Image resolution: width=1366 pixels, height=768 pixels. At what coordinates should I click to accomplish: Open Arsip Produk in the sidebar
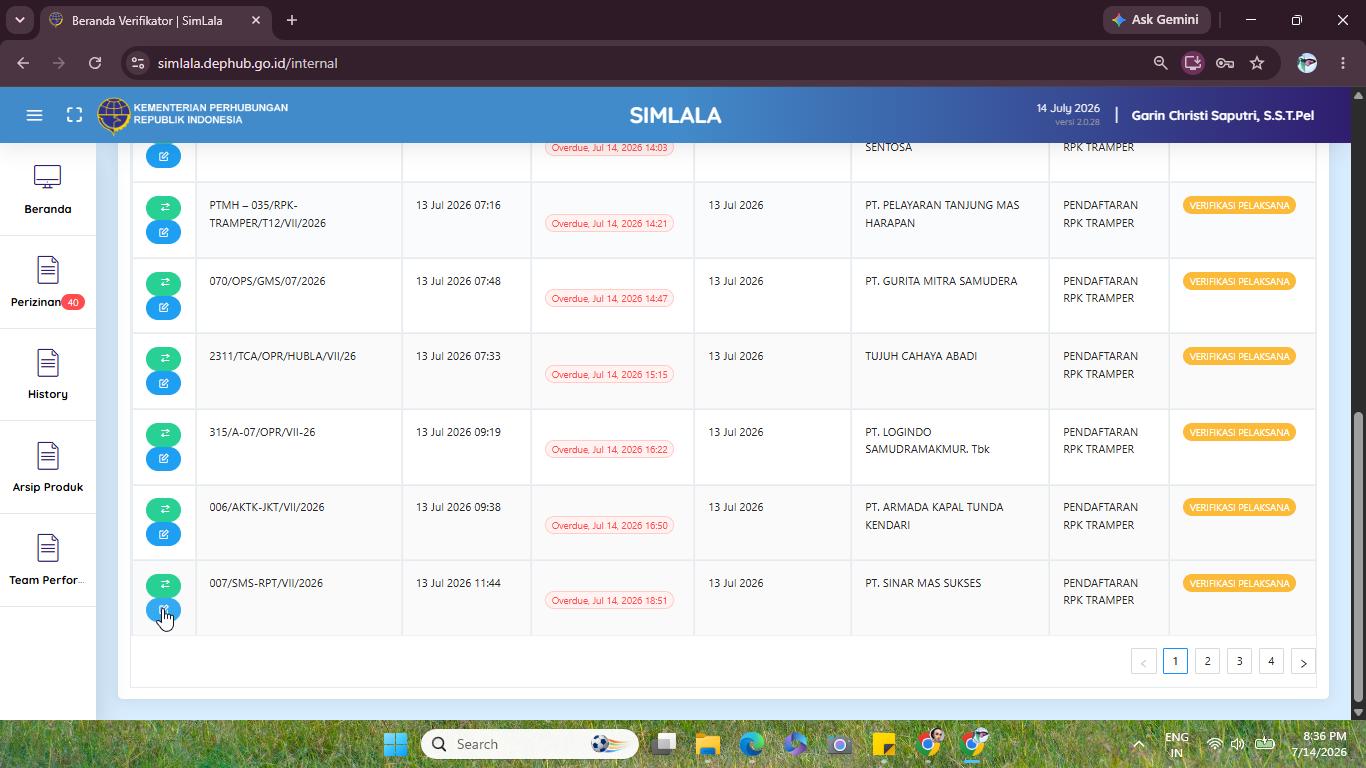[47, 468]
